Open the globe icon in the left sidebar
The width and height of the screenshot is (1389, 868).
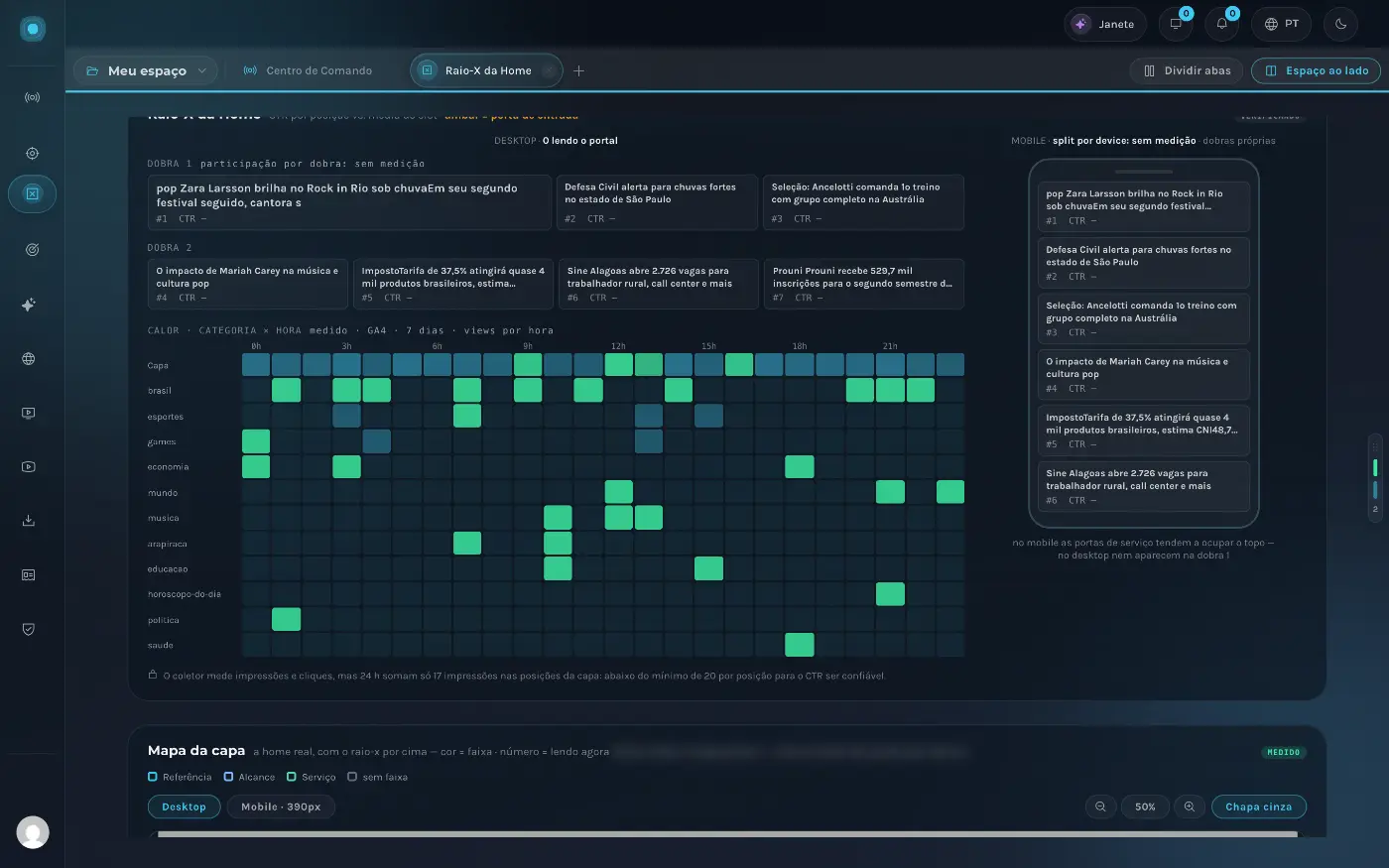[29, 359]
